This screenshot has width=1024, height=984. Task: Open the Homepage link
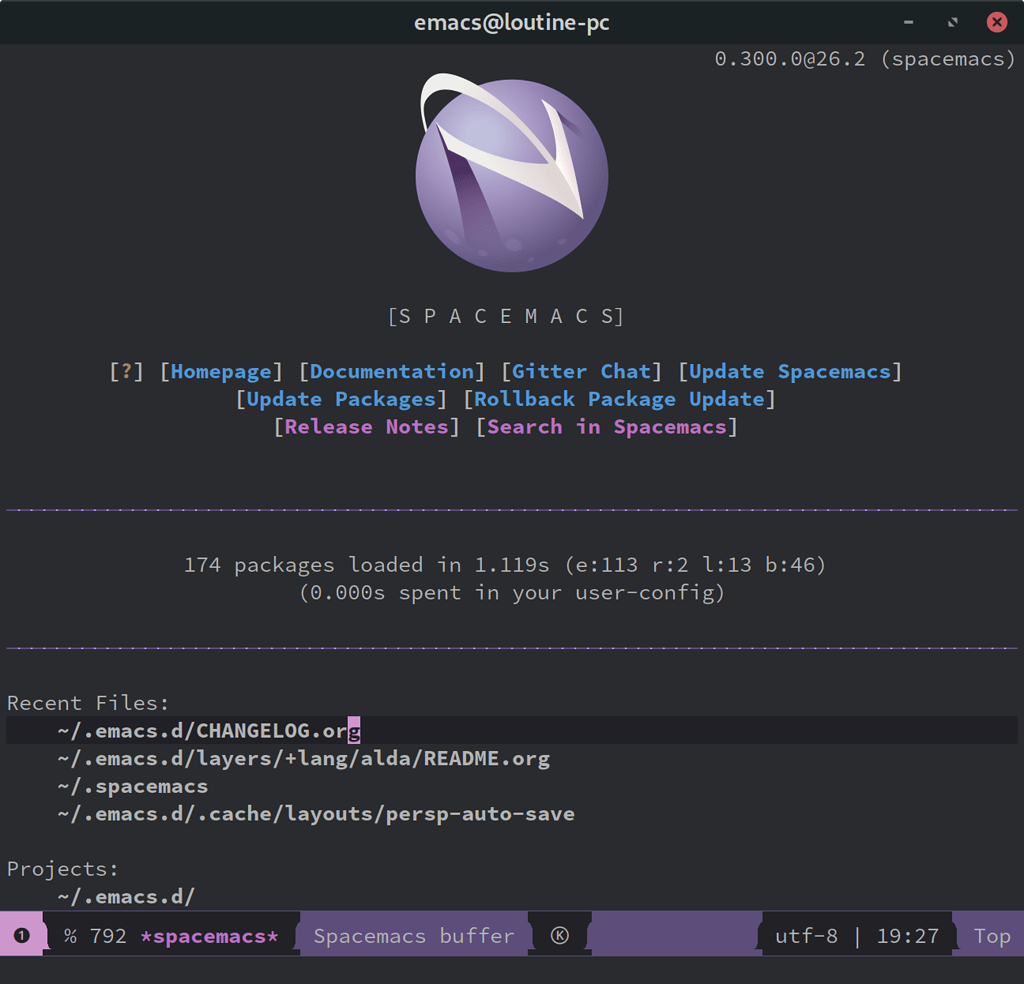[x=220, y=371]
